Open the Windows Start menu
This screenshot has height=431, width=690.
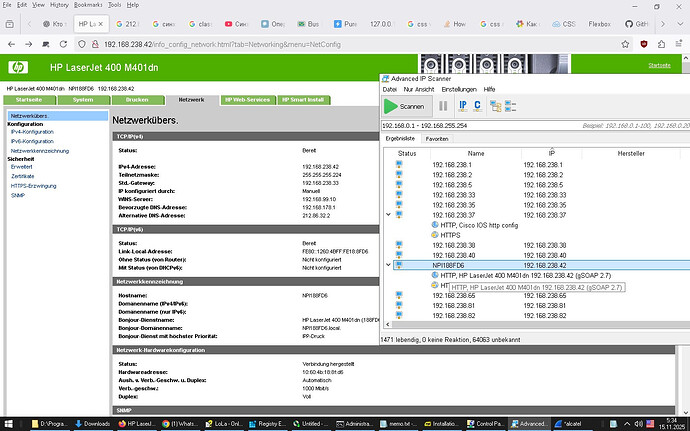[11, 423]
